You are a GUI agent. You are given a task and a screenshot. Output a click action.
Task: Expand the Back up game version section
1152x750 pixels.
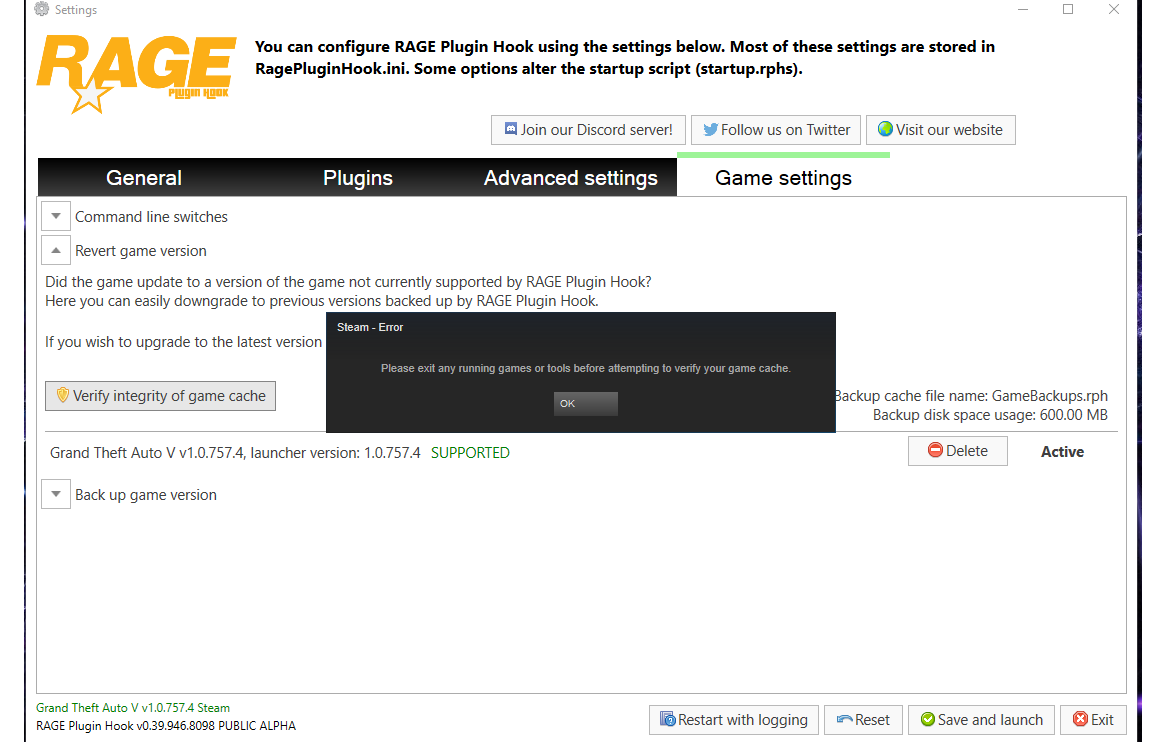[x=56, y=494]
